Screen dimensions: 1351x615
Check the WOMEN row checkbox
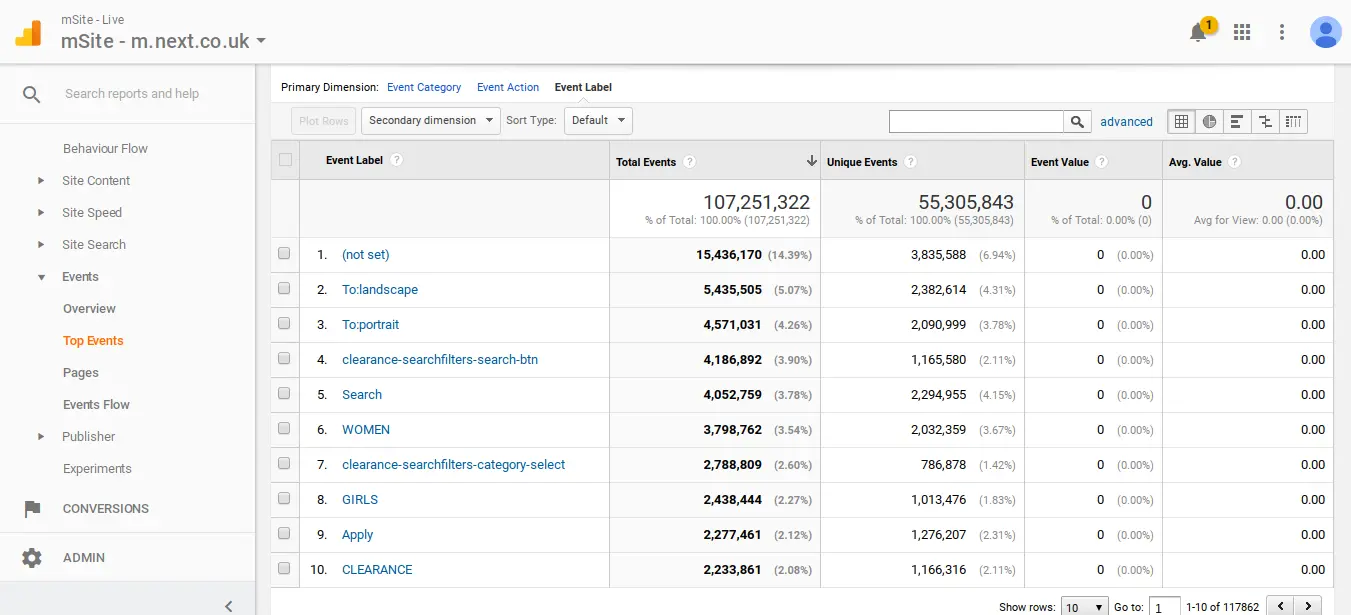284,429
